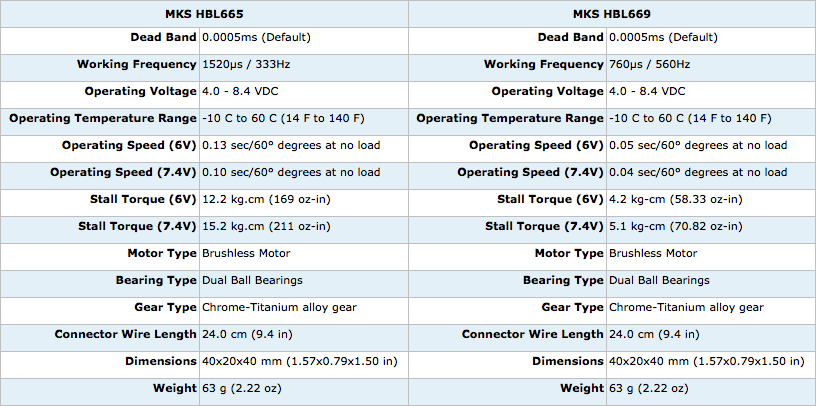This screenshot has height=406, width=816.
Task: Click the HBL665 Weight label
Action: 174,388
